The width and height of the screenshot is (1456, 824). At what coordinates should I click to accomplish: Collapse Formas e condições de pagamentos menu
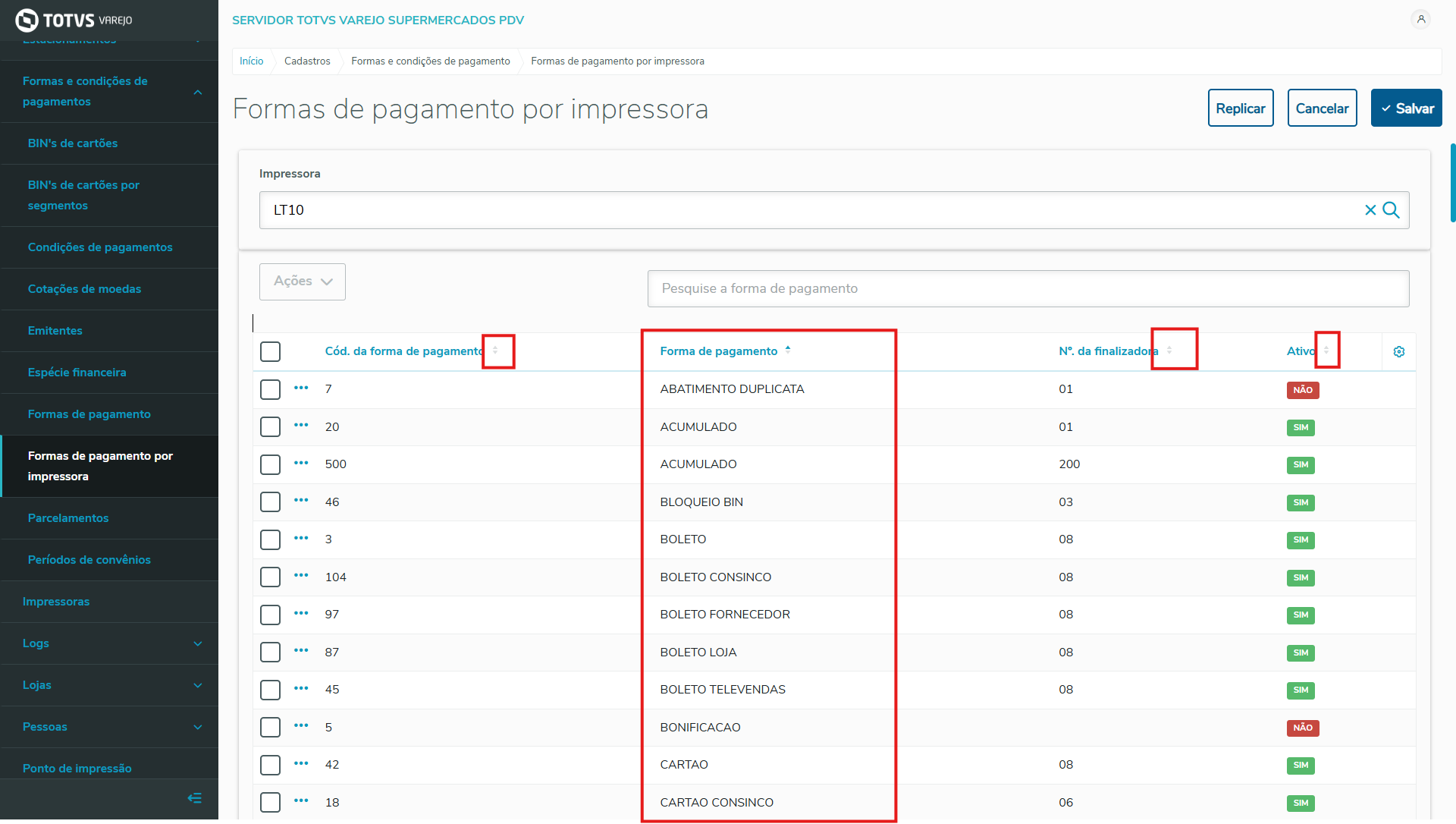pos(198,92)
